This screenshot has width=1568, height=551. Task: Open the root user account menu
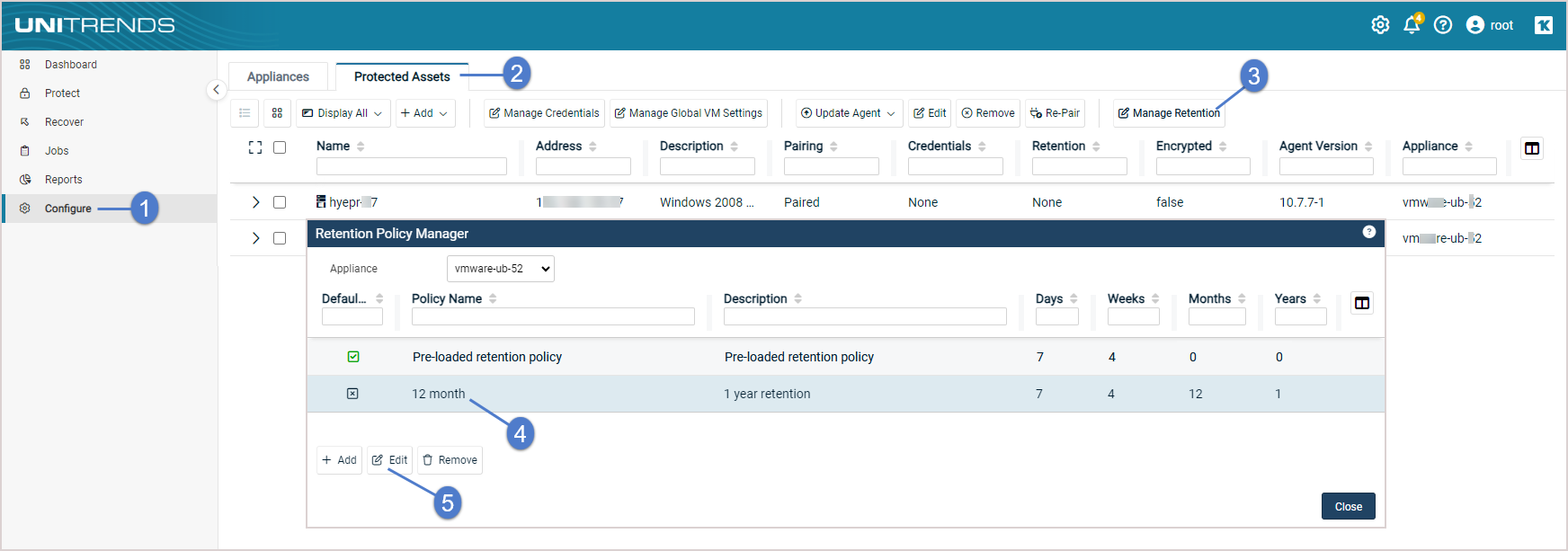[1490, 25]
